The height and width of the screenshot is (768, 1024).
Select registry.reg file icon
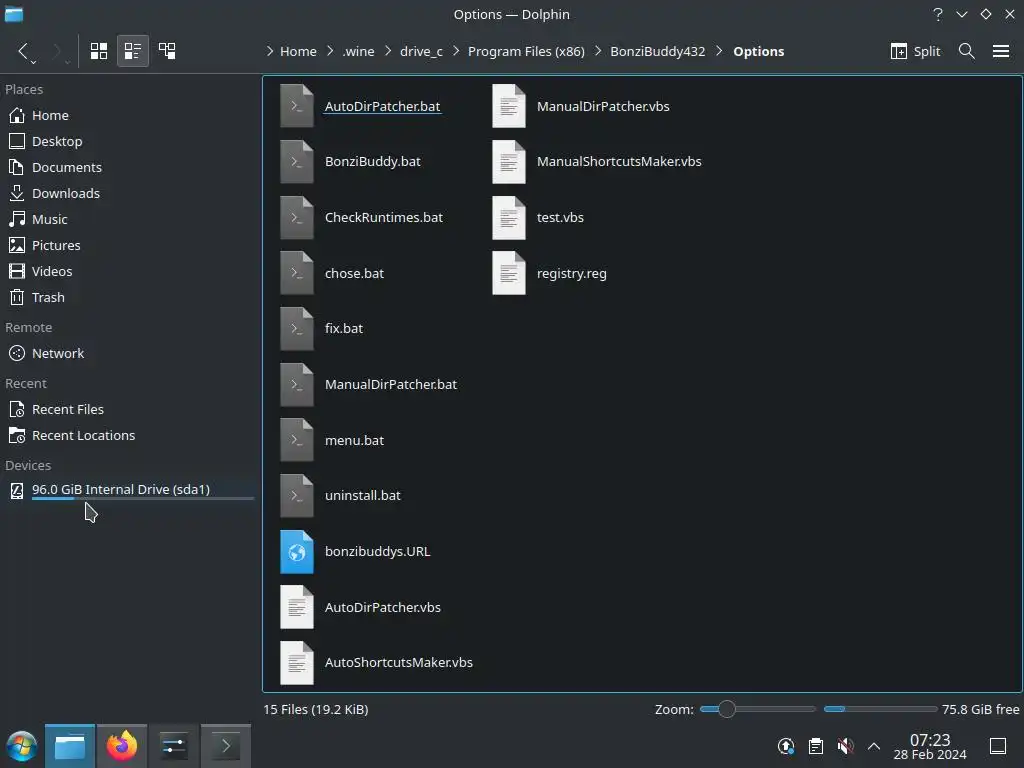click(509, 273)
